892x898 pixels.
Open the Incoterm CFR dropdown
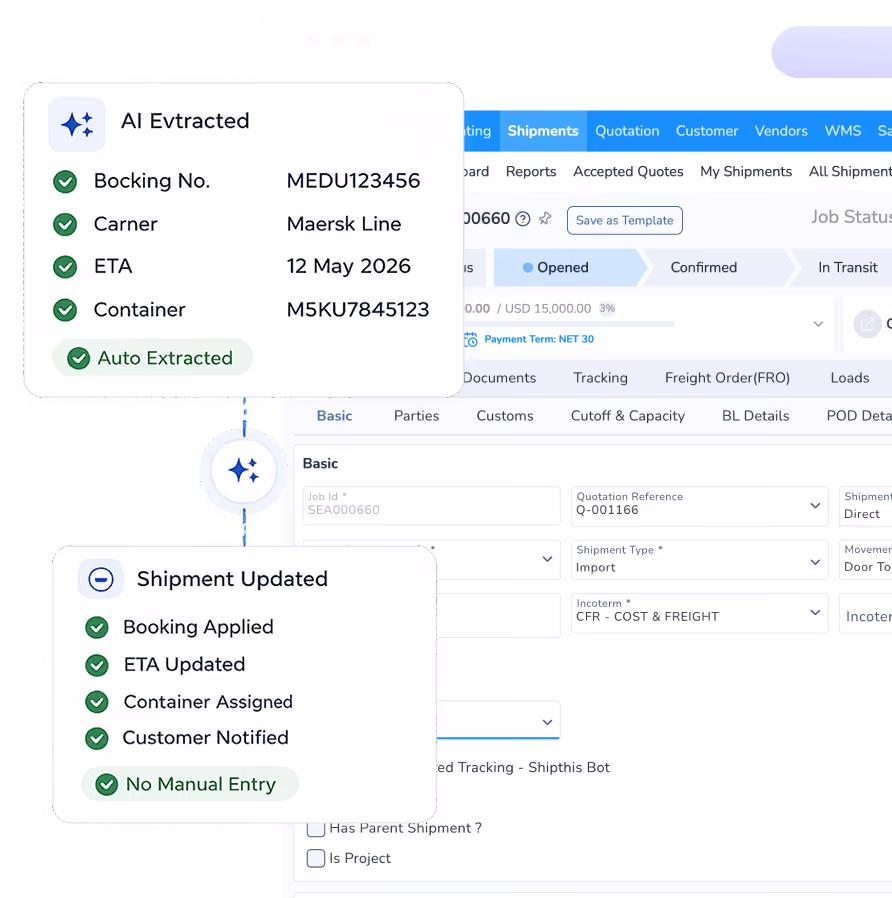click(x=700, y=613)
